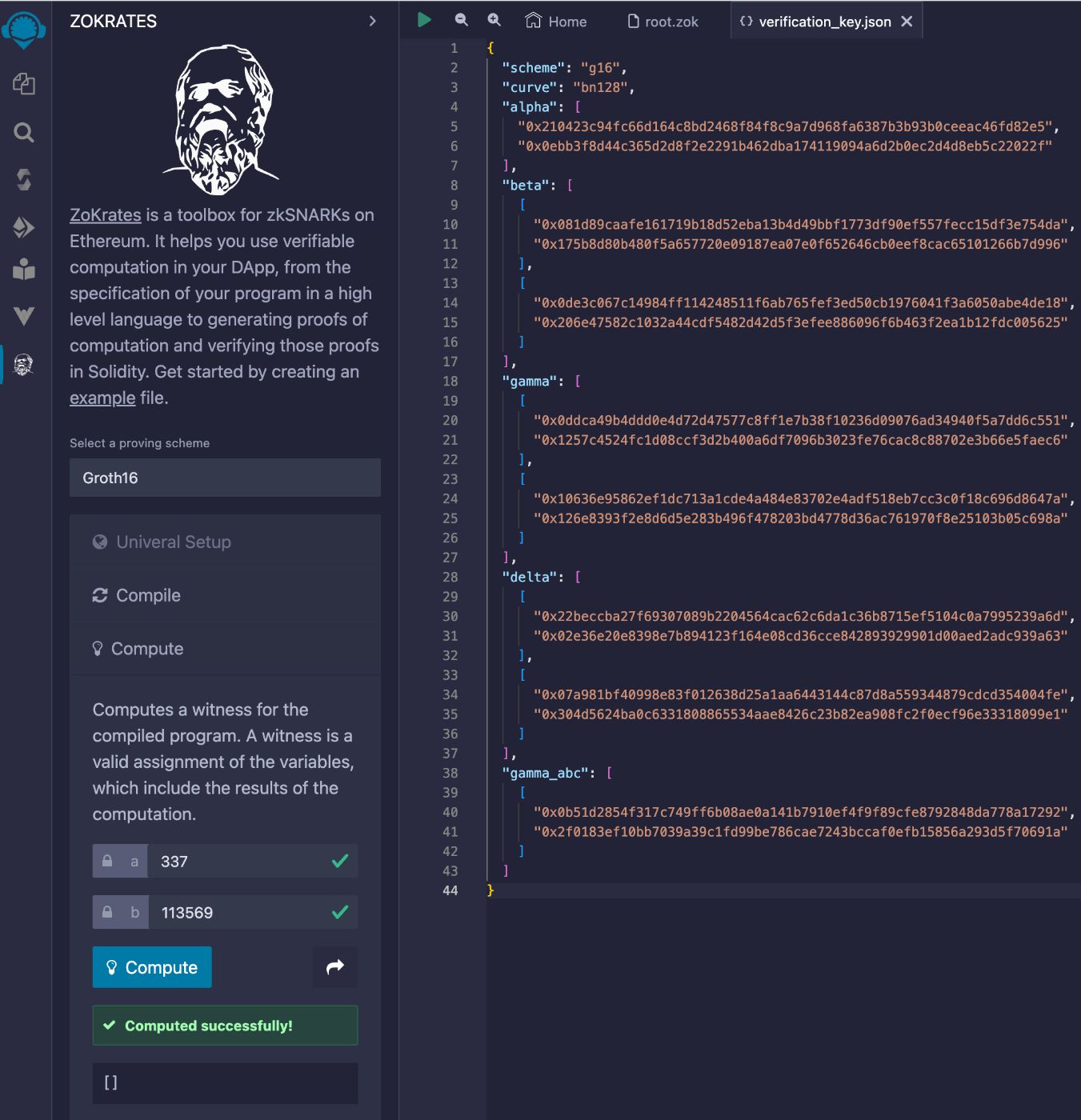
Task: Open the Search icon in sidebar
Action: (24, 132)
